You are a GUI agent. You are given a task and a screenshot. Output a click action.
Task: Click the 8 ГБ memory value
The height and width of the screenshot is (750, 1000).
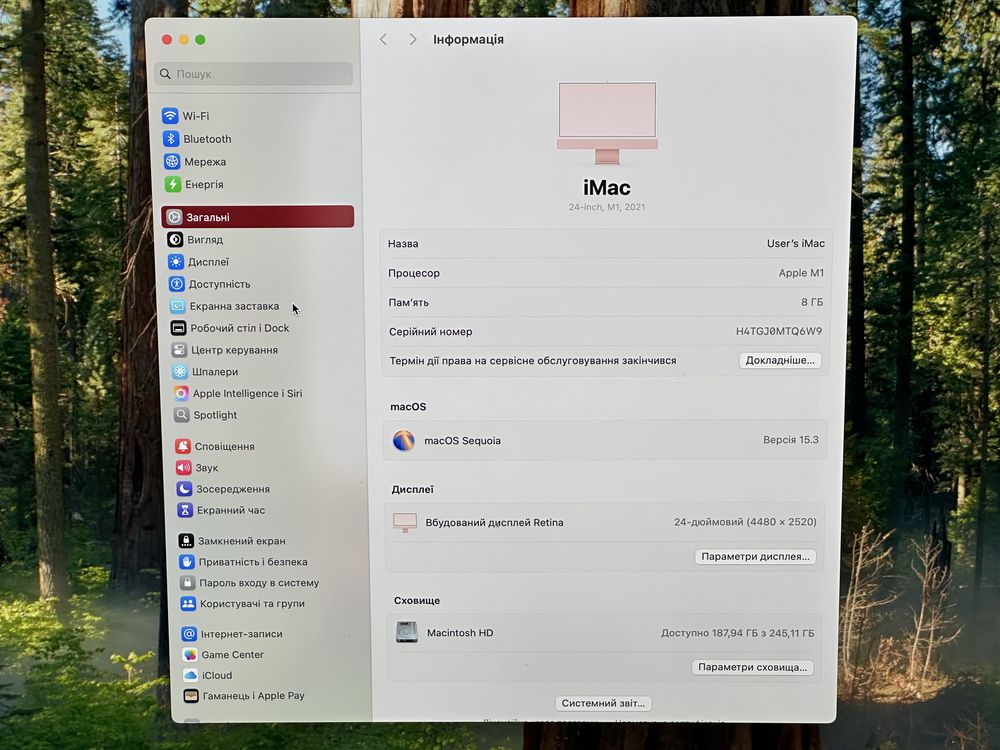(x=812, y=302)
